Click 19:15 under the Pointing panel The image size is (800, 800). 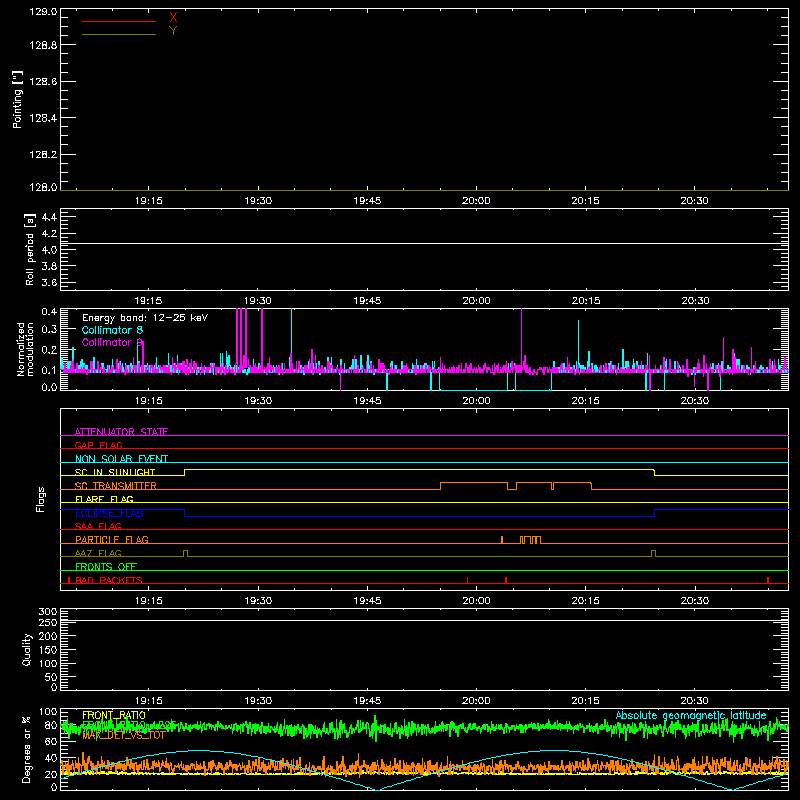148,201
